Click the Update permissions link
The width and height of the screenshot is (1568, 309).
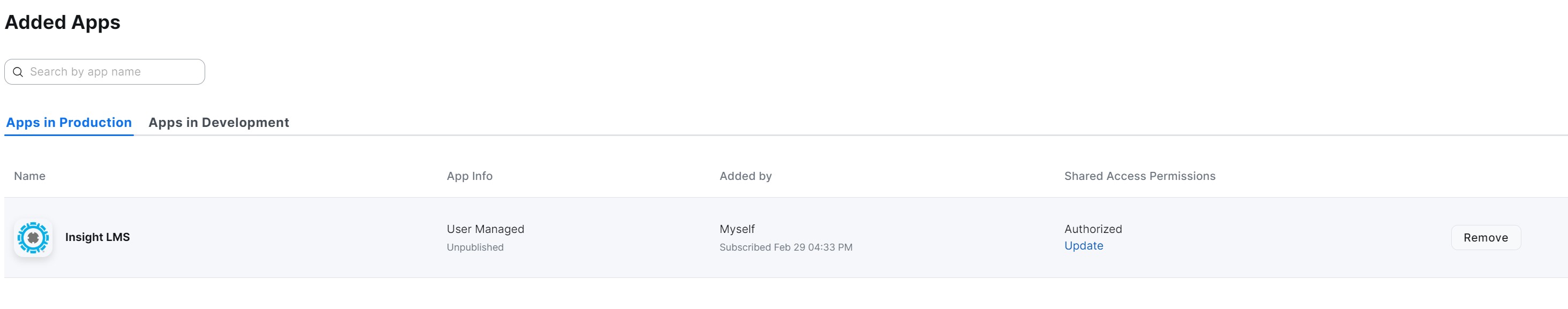coord(1084,246)
